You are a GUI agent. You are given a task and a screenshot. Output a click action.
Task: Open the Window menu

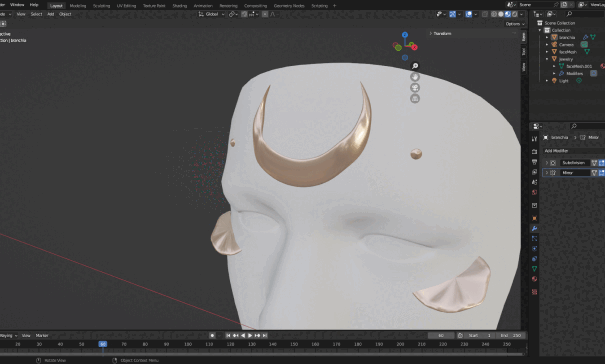point(17,5)
